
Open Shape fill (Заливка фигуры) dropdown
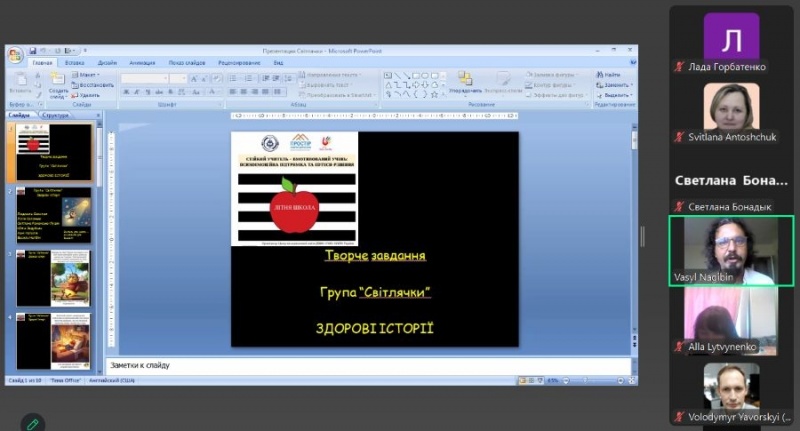point(552,74)
